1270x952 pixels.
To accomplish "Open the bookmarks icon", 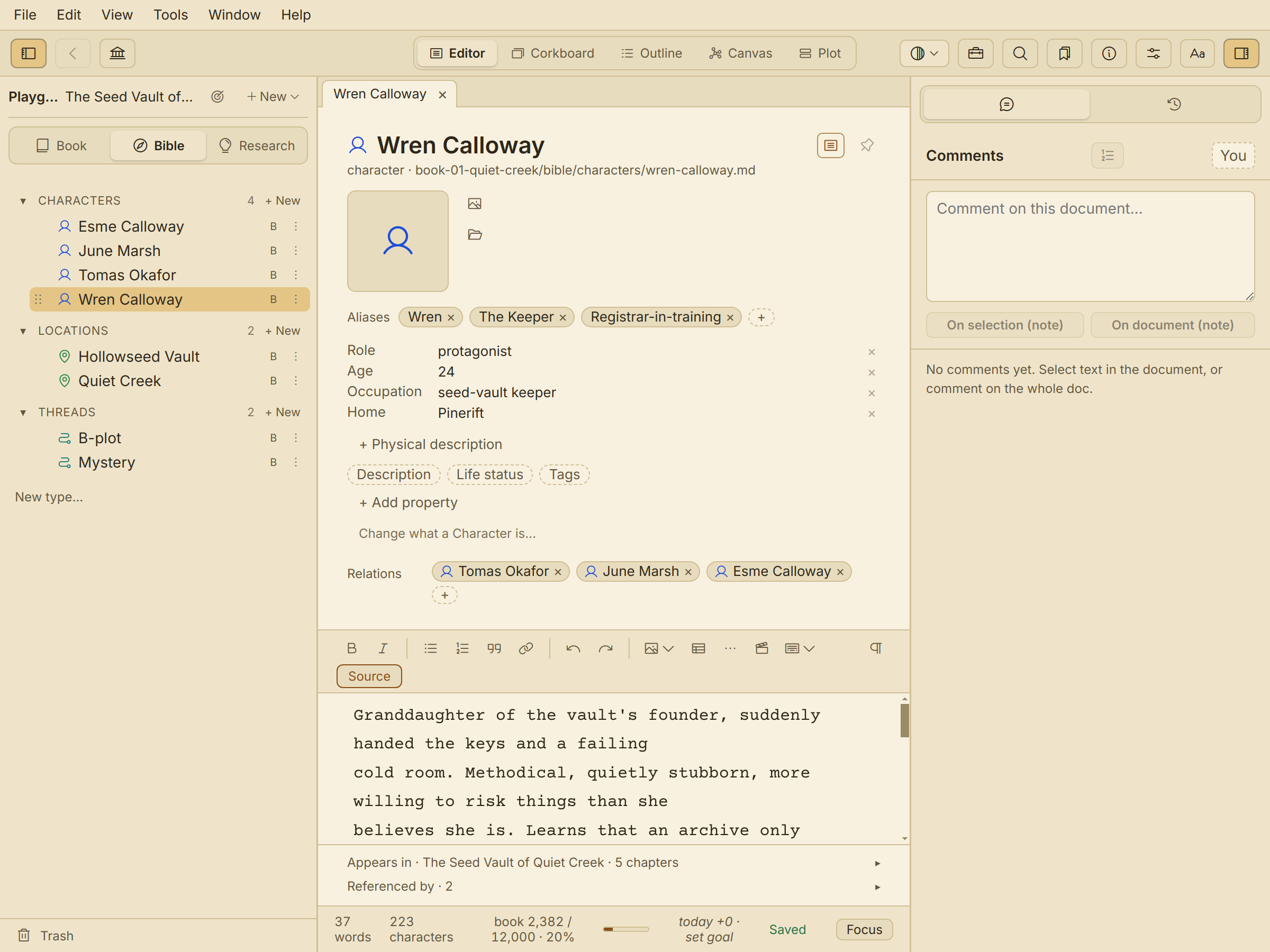I will [1065, 53].
